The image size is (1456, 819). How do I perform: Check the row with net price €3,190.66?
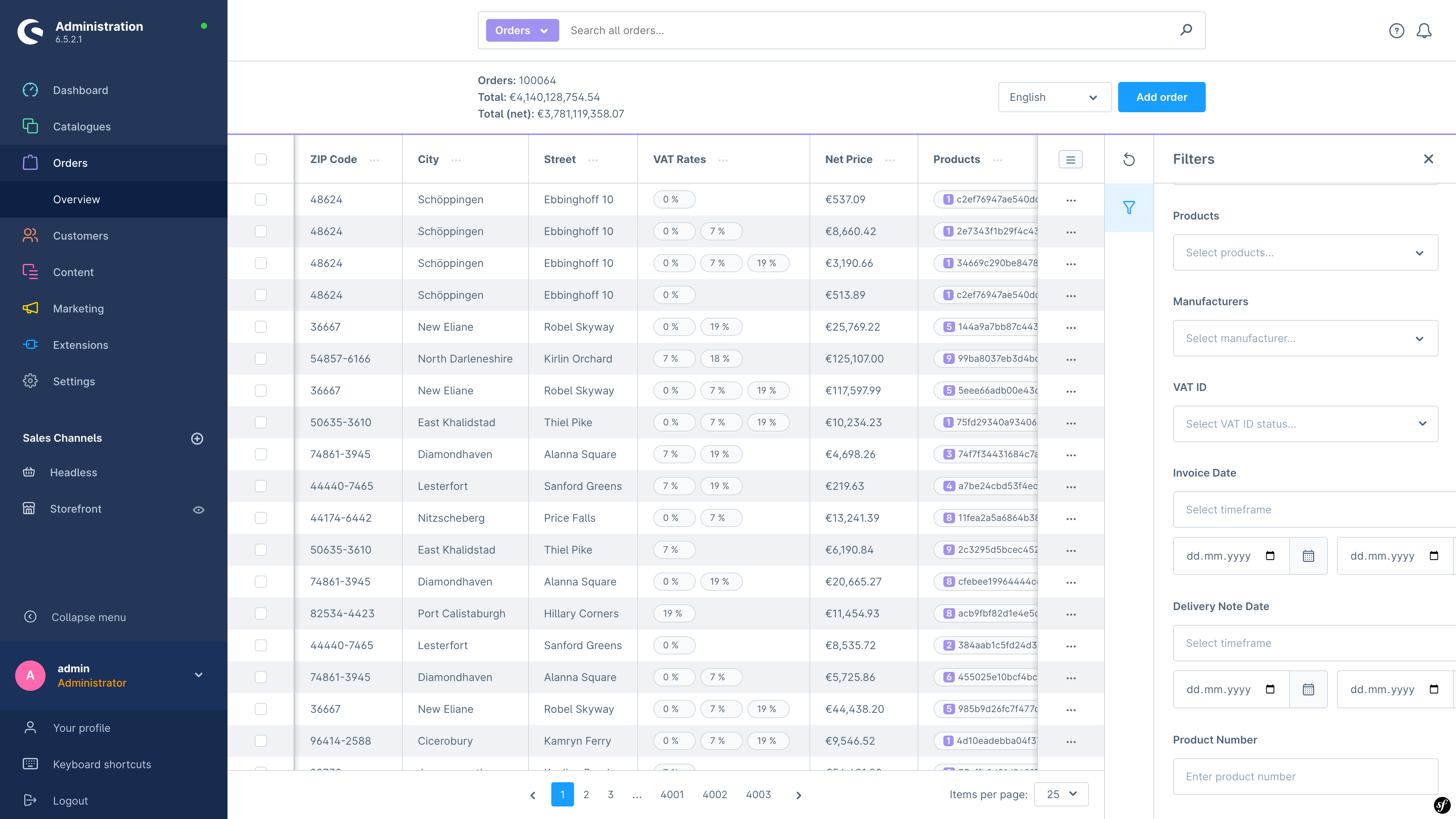click(x=260, y=263)
